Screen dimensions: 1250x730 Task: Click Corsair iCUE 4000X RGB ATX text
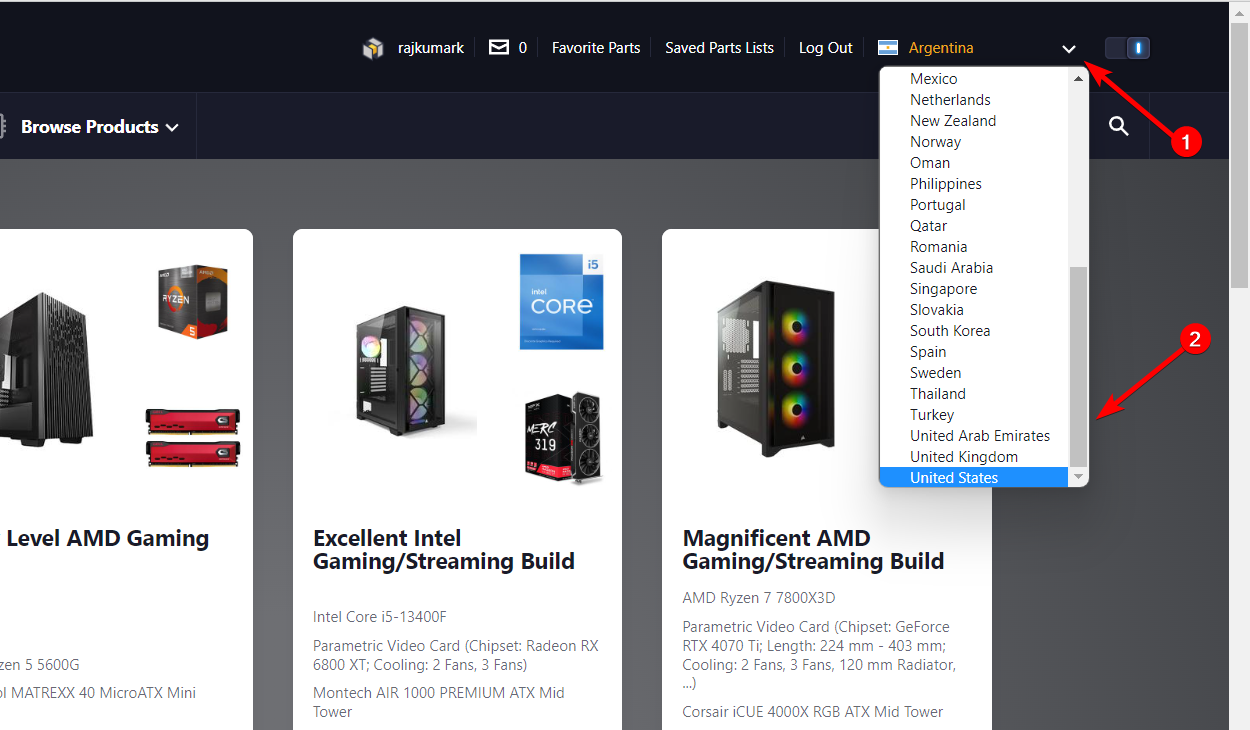tap(813, 712)
